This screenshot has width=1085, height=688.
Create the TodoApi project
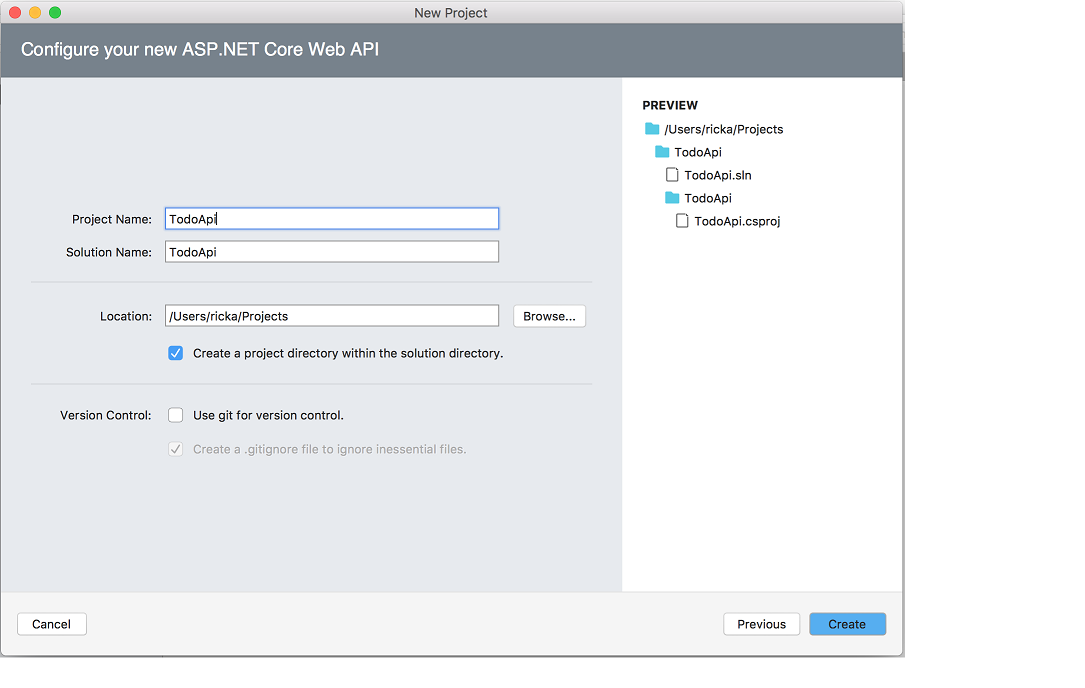[847, 624]
